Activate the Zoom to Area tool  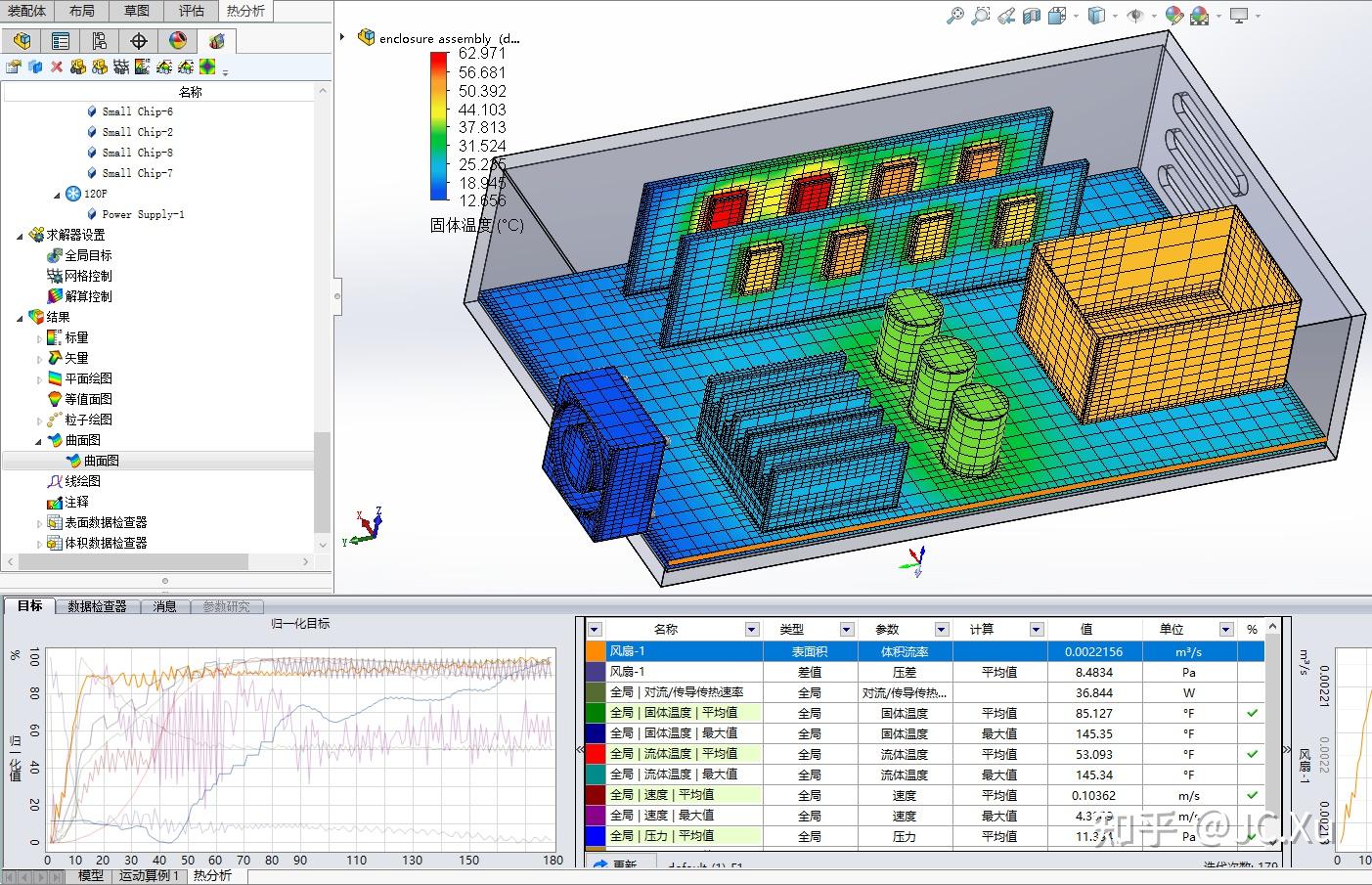pyautogui.click(x=981, y=16)
